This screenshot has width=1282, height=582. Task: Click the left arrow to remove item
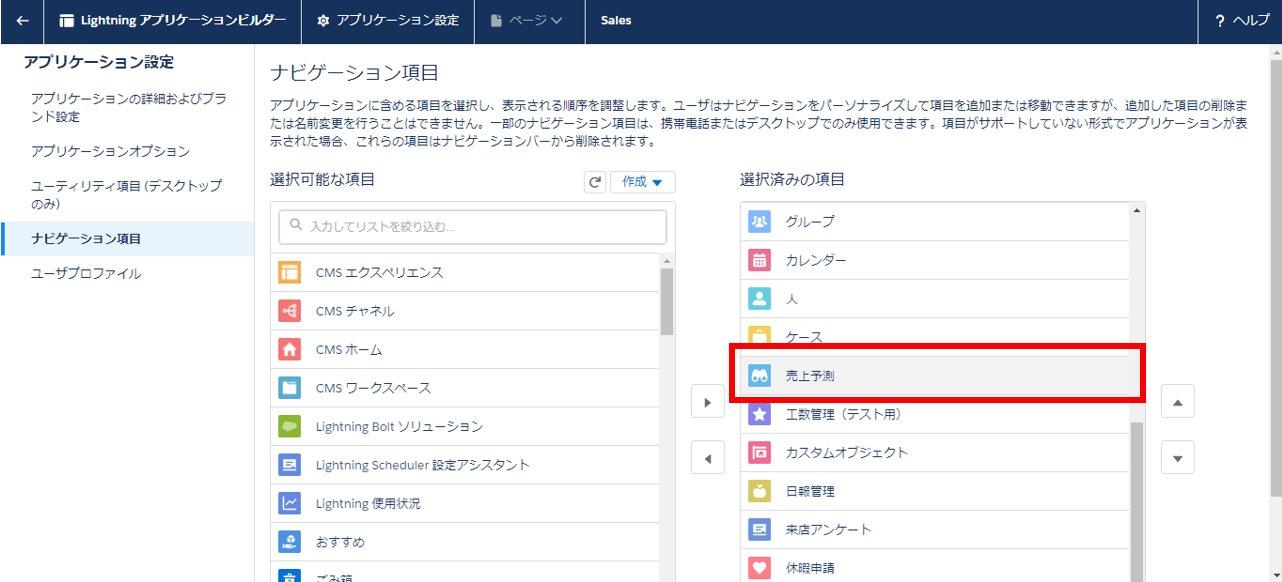[708, 459]
